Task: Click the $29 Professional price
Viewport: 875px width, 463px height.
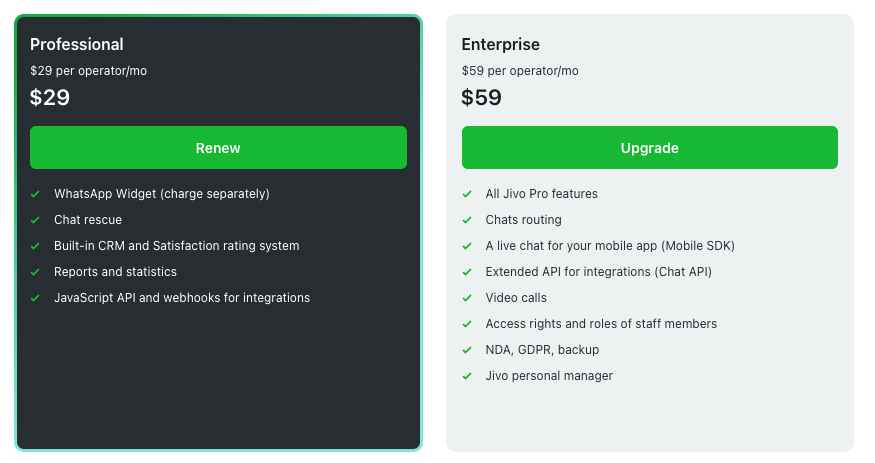Action: tap(50, 98)
